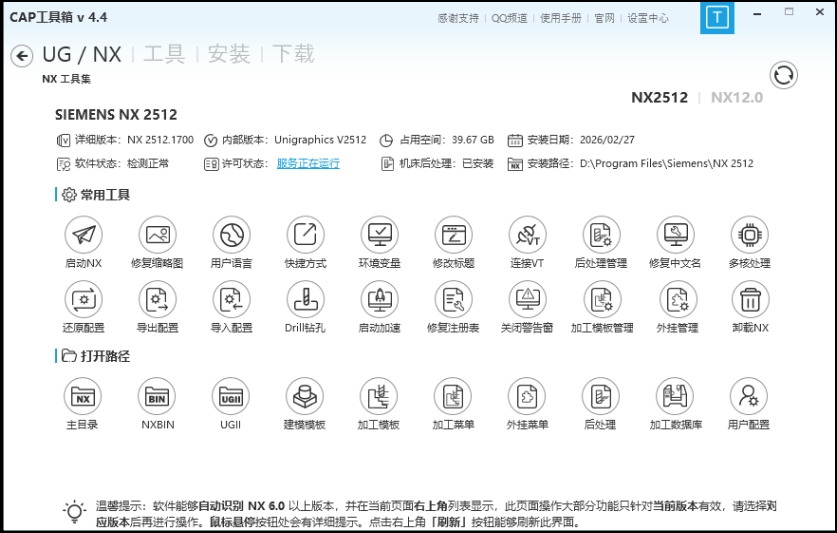Screen dimensions: 837x533
Task: Open the 加工模板 folder path
Action: (x=379, y=397)
